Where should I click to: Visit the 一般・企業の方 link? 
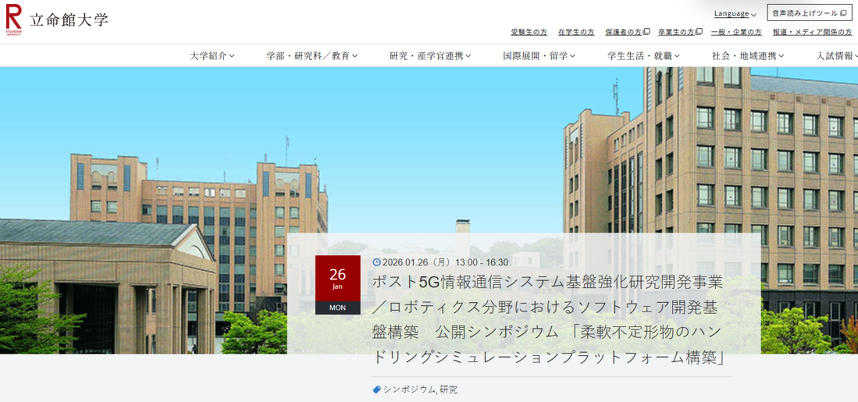(736, 32)
